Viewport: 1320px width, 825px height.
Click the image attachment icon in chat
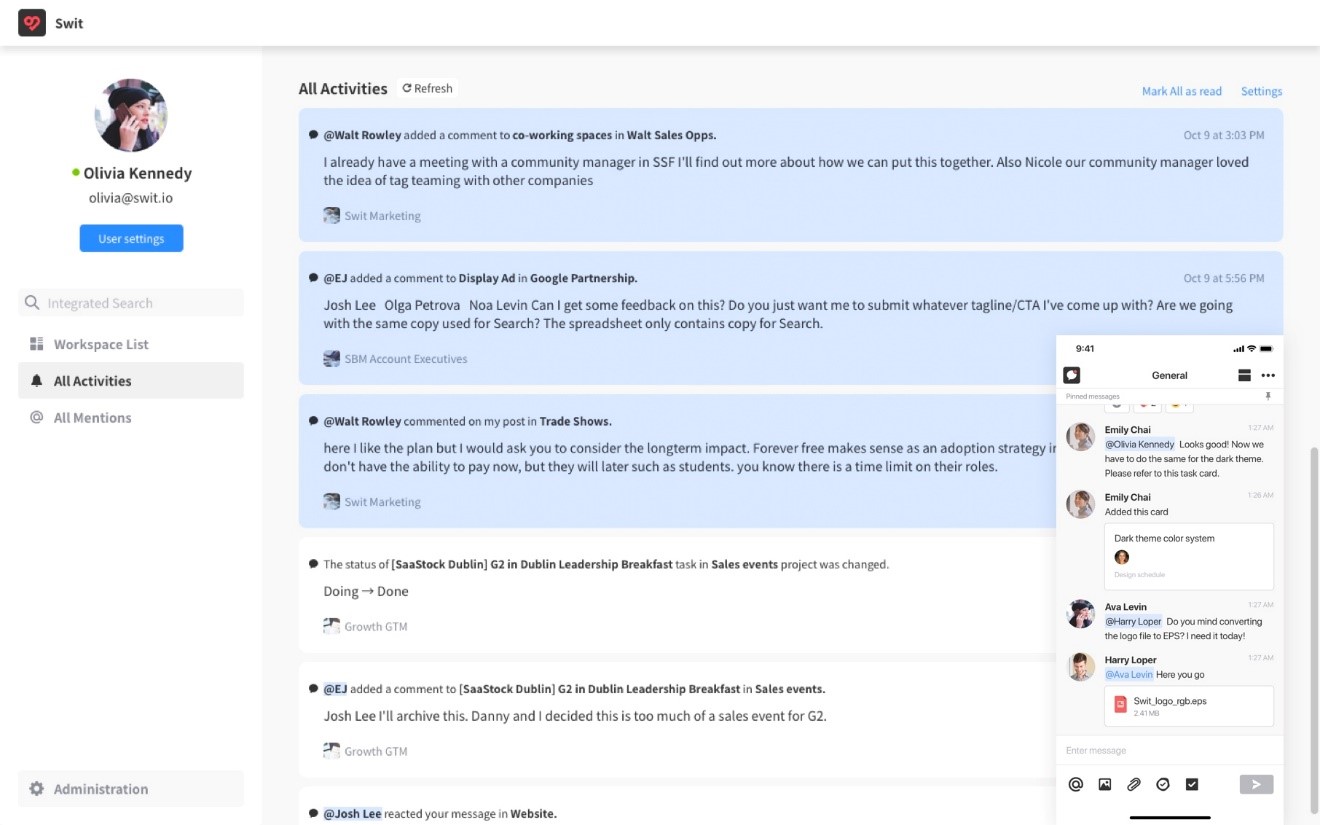coord(1105,785)
